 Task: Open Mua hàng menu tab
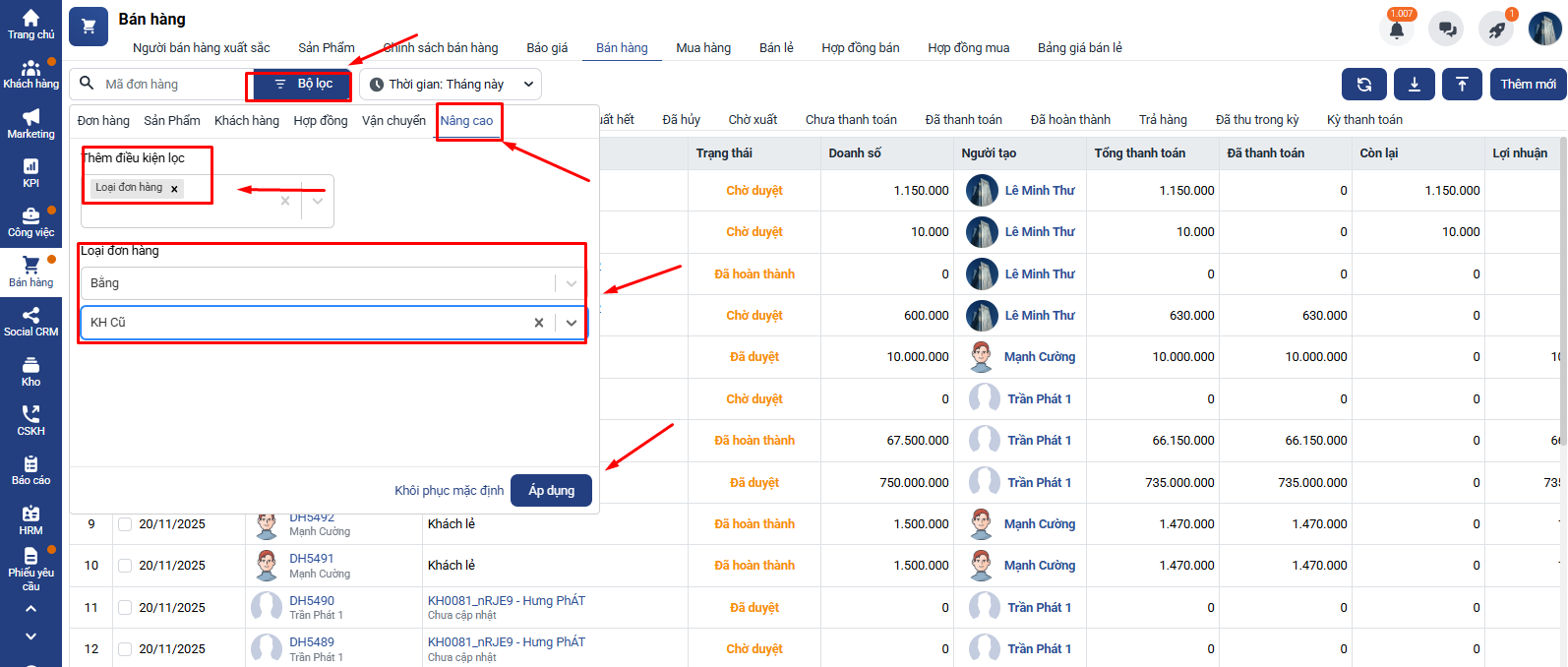703,48
